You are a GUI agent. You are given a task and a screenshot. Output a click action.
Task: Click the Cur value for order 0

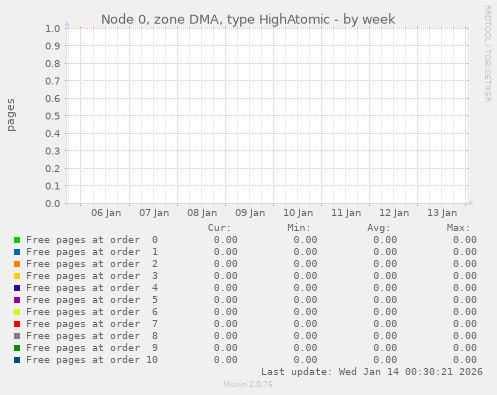click(226, 240)
